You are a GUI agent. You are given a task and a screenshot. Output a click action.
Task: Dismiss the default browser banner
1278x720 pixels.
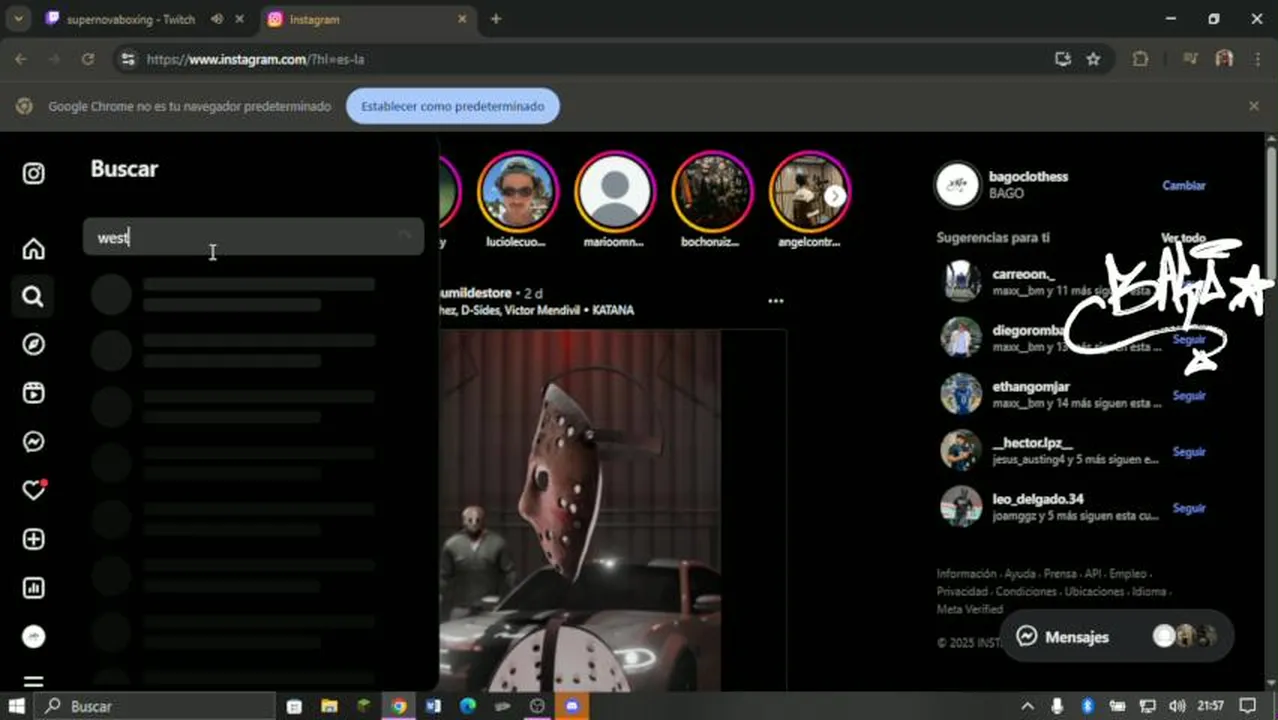tap(1254, 106)
